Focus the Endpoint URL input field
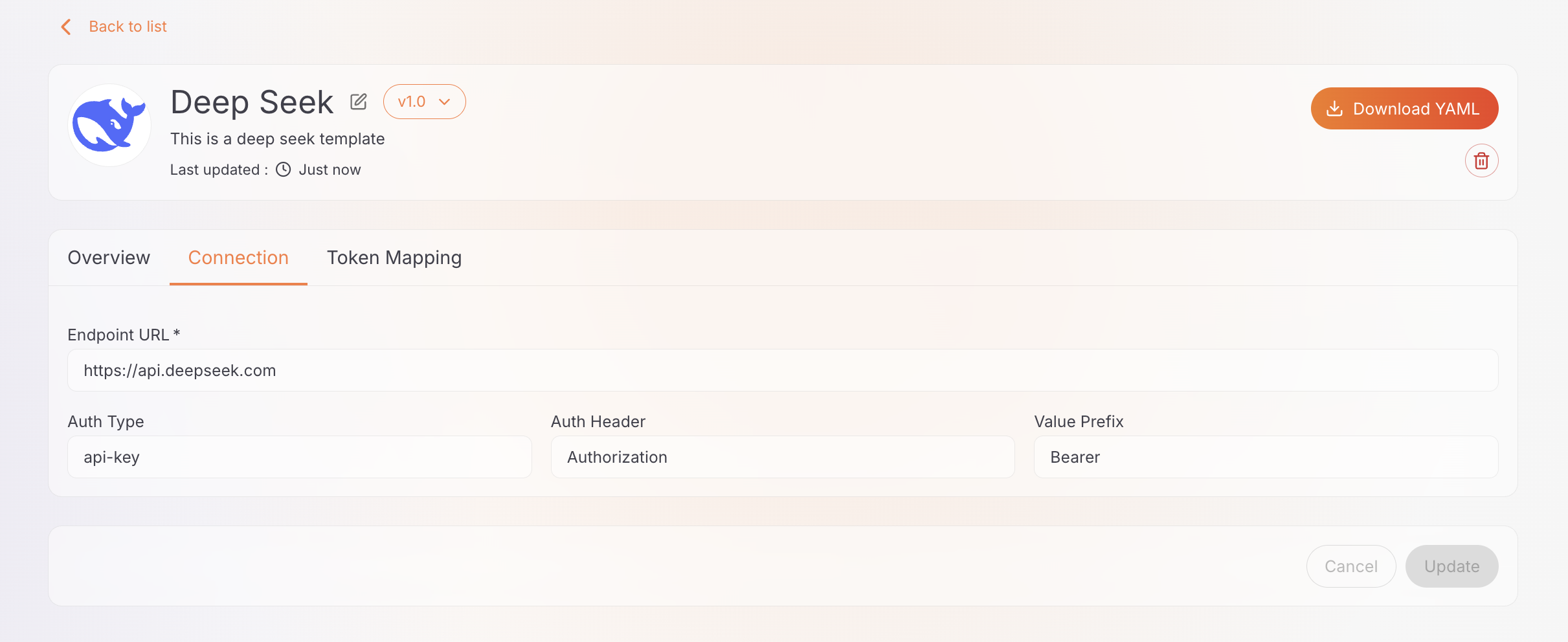This screenshot has height=642, width=1568. coord(783,370)
